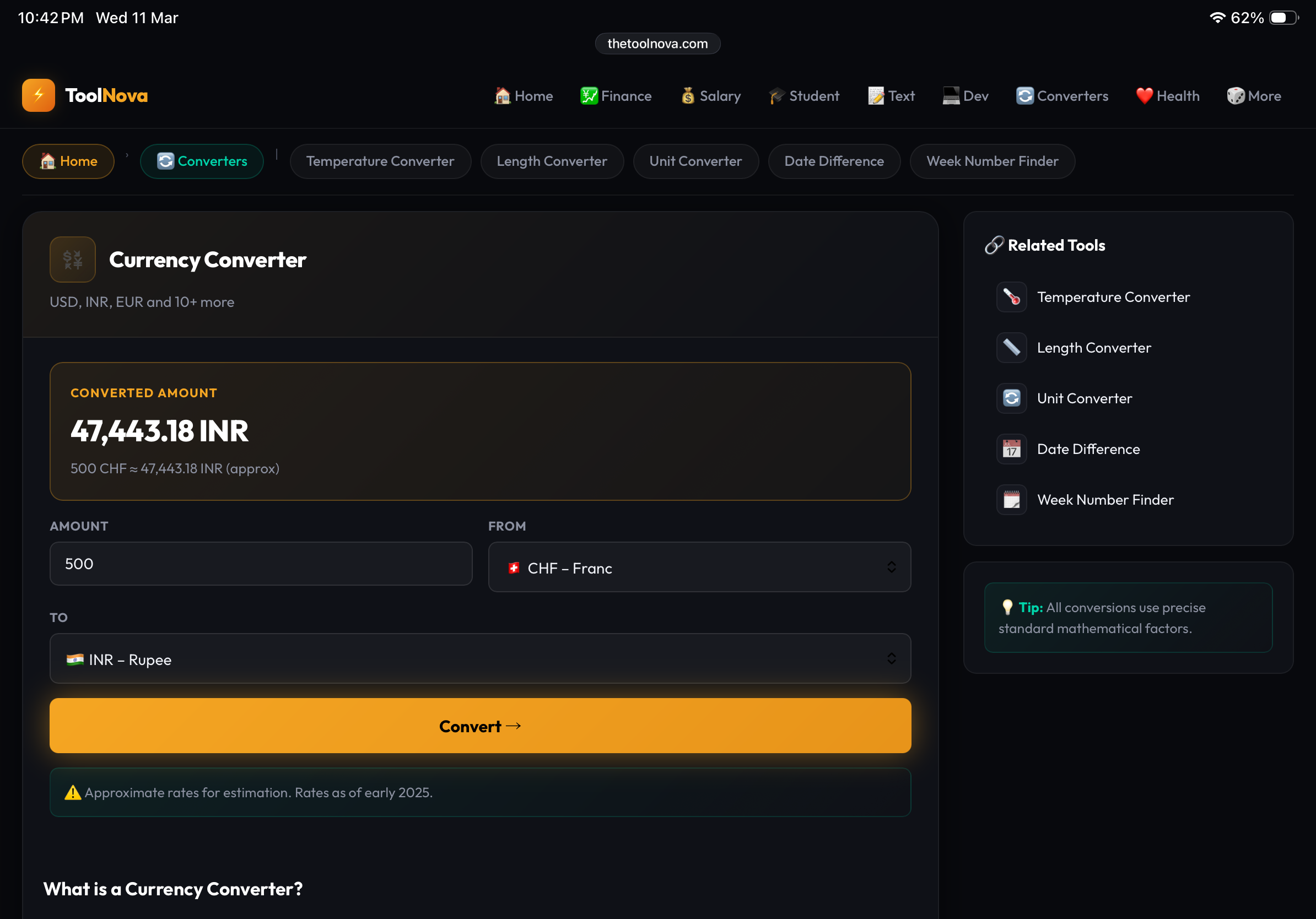Open the TO currency dropdown
This screenshot has height=919, width=1316.
point(481,659)
